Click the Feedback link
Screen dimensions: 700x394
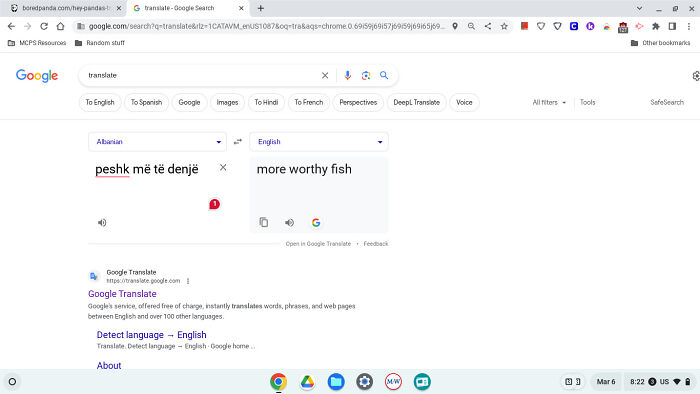tap(376, 244)
